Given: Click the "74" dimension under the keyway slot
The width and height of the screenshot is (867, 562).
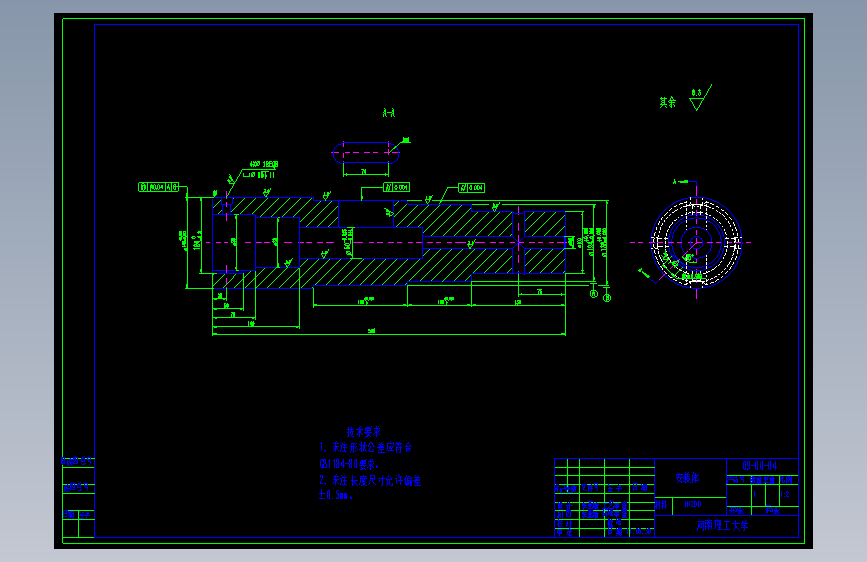Looking at the screenshot, I should tap(364, 172).
